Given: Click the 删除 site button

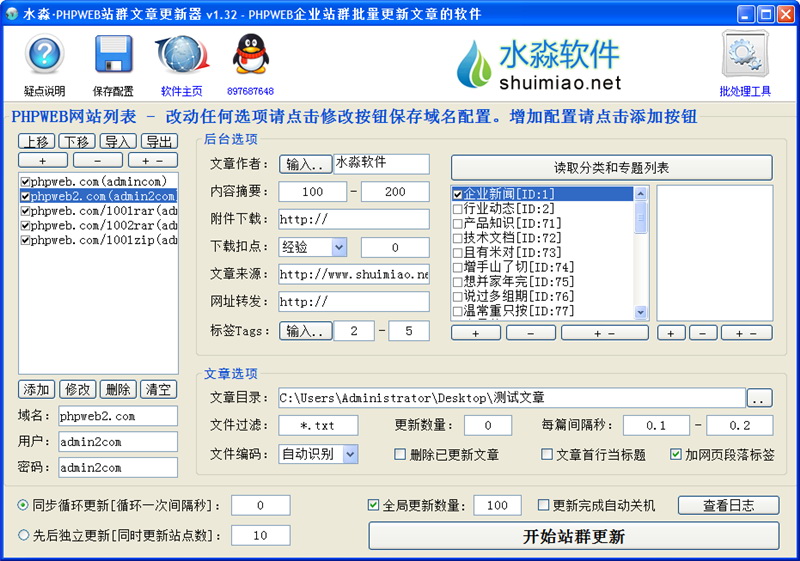Looking at the screenshot, I should [x=118, y=390].
